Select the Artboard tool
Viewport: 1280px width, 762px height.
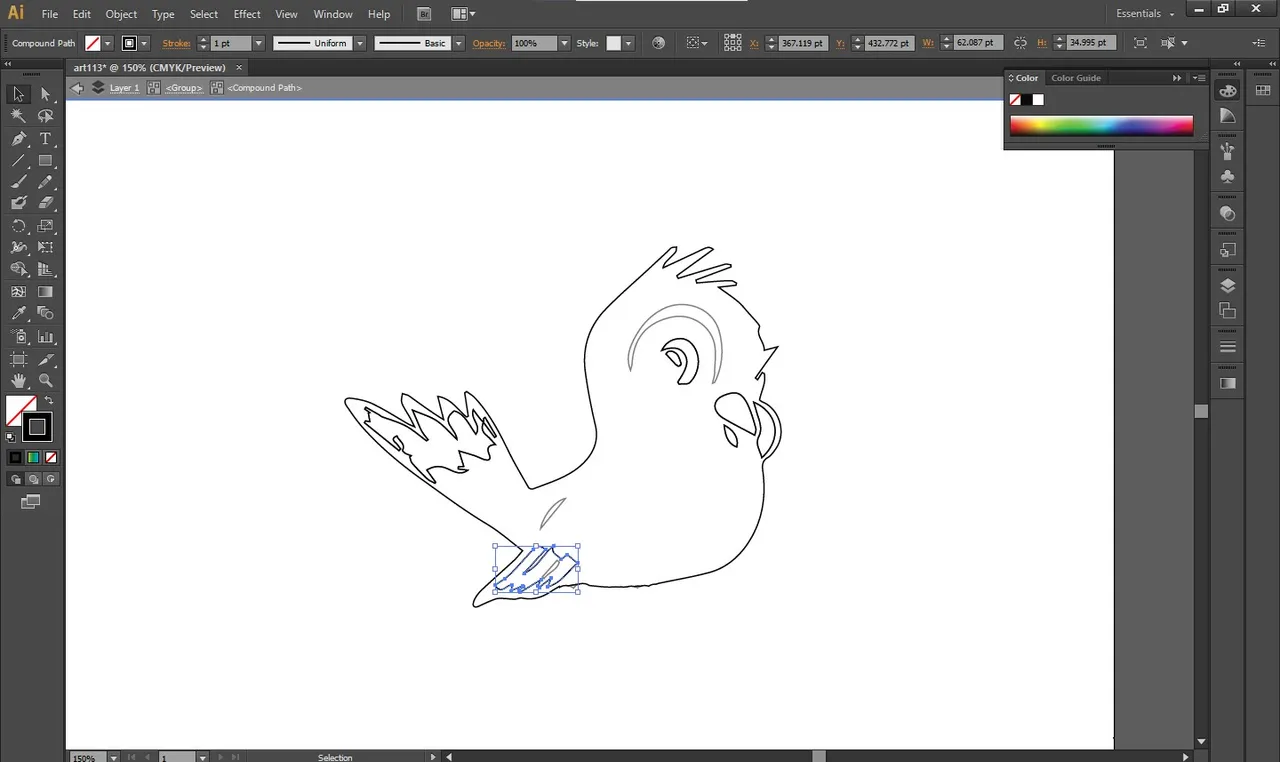(x=18, y=359)
